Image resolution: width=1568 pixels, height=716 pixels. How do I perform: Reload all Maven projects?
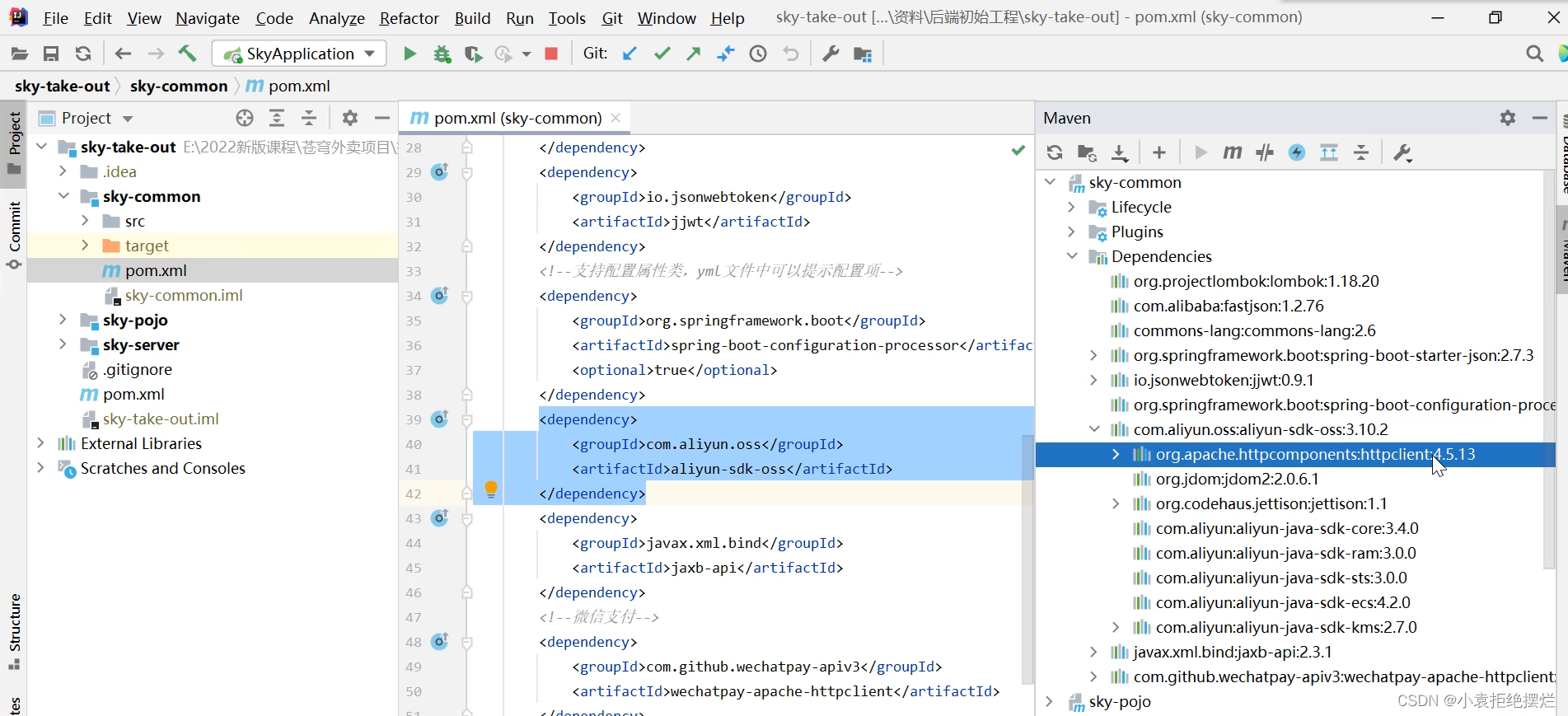click(1055, 152)
